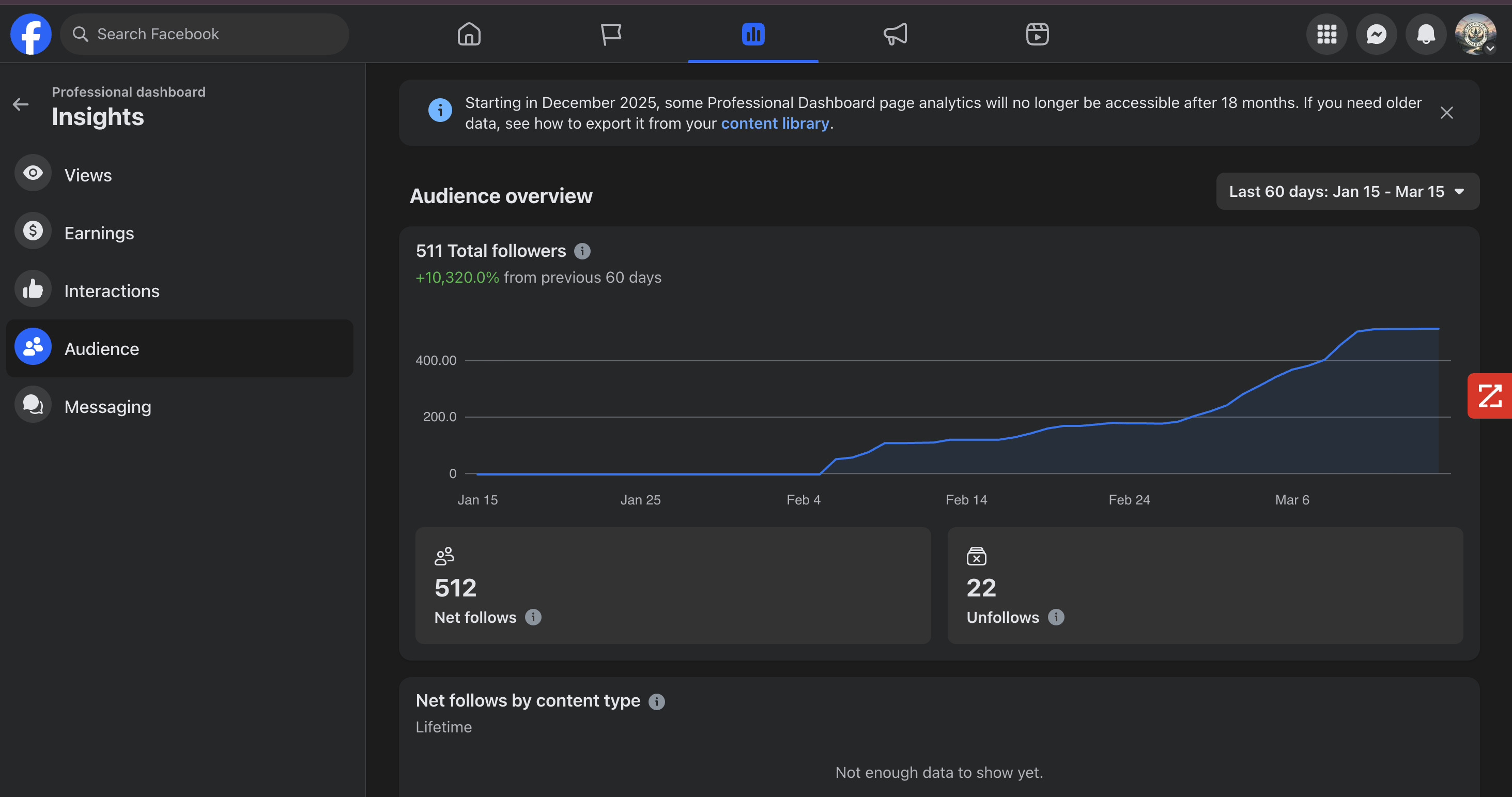
Task: Expand the Last 60 days date dropdown
Action: [1347, 191]
